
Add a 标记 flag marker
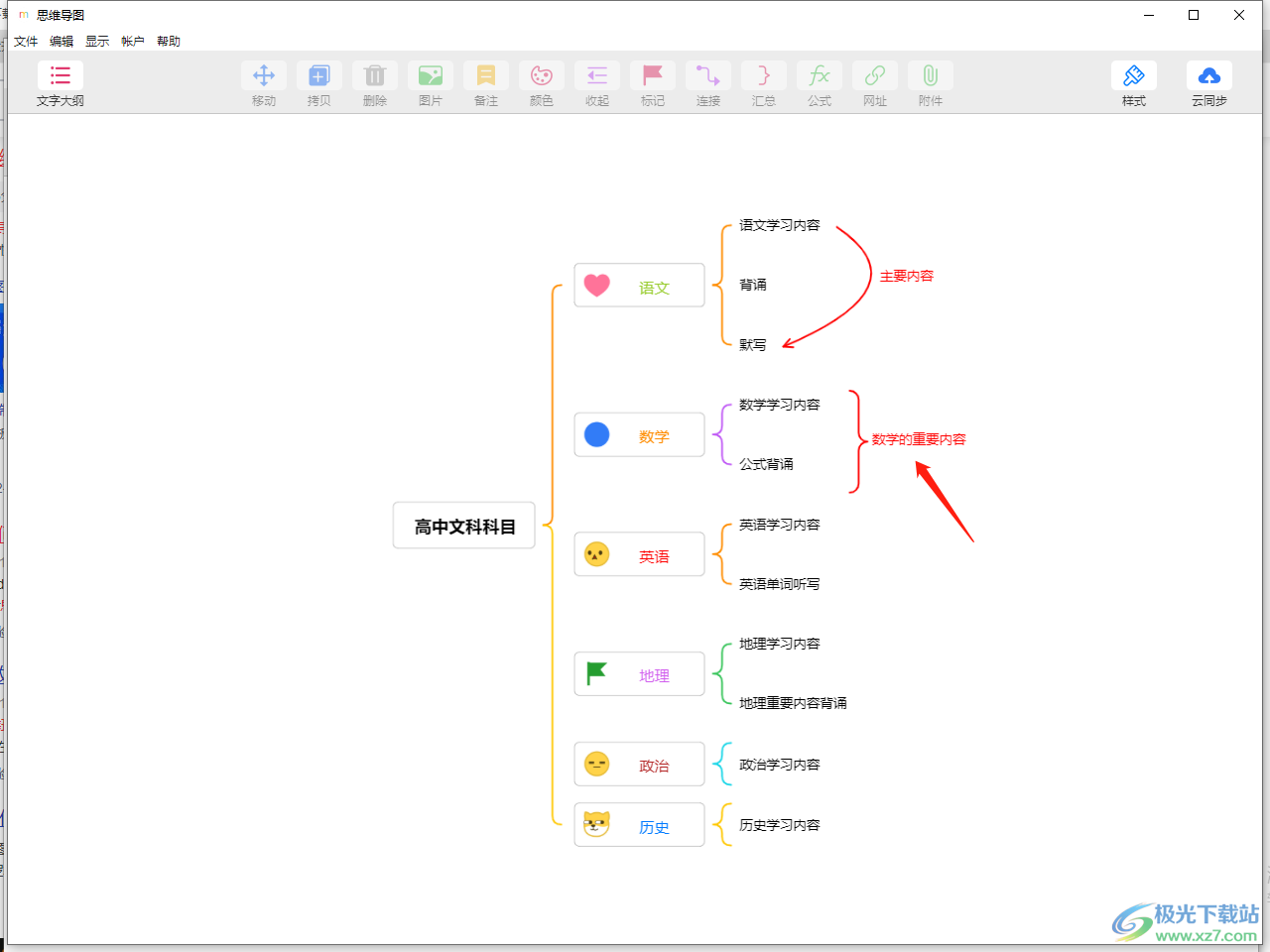tap(653, 84)
